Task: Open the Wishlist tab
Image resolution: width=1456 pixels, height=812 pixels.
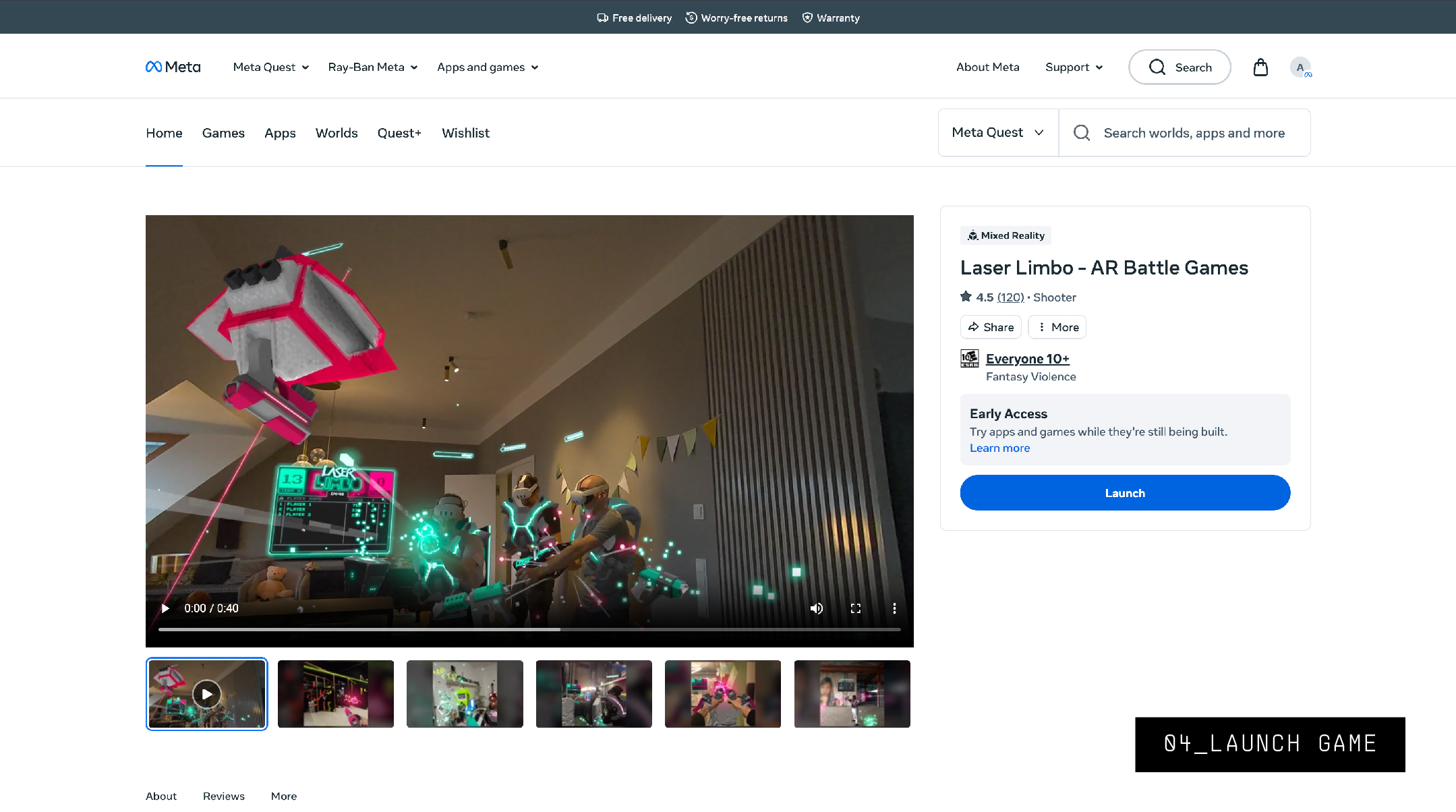Action: (465, 133)
